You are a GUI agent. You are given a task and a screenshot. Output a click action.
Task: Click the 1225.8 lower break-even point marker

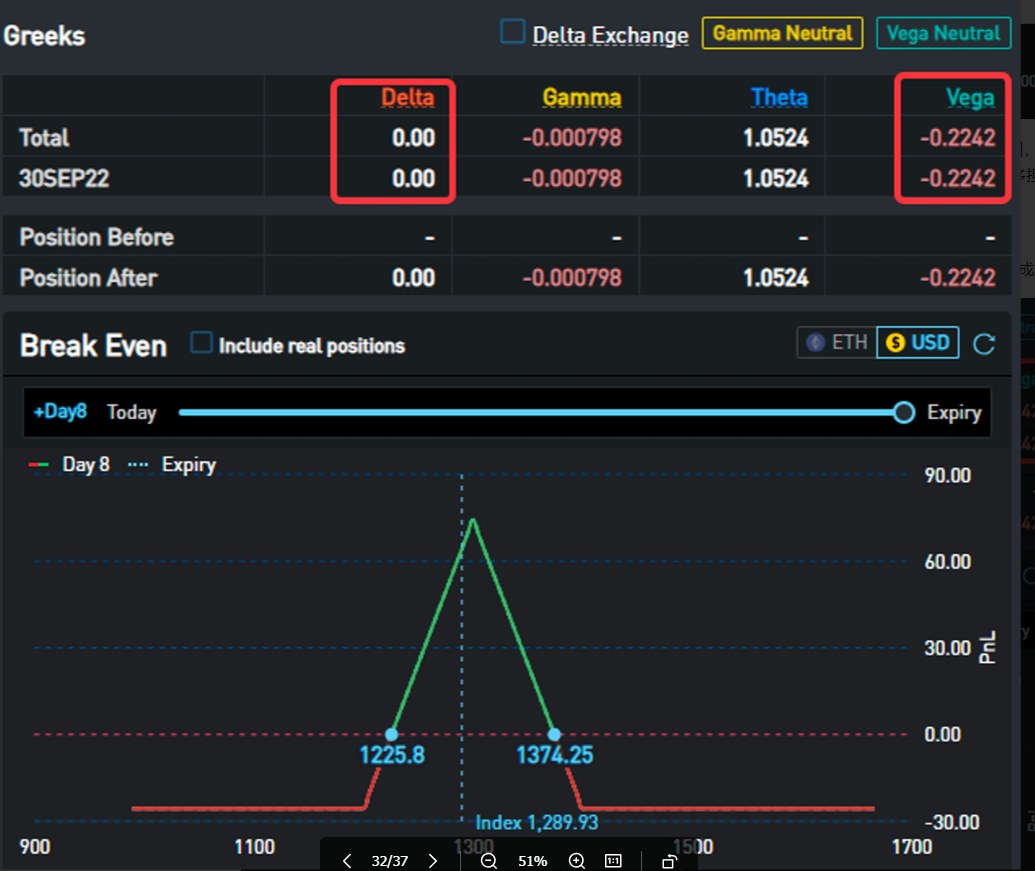(391, 734)
